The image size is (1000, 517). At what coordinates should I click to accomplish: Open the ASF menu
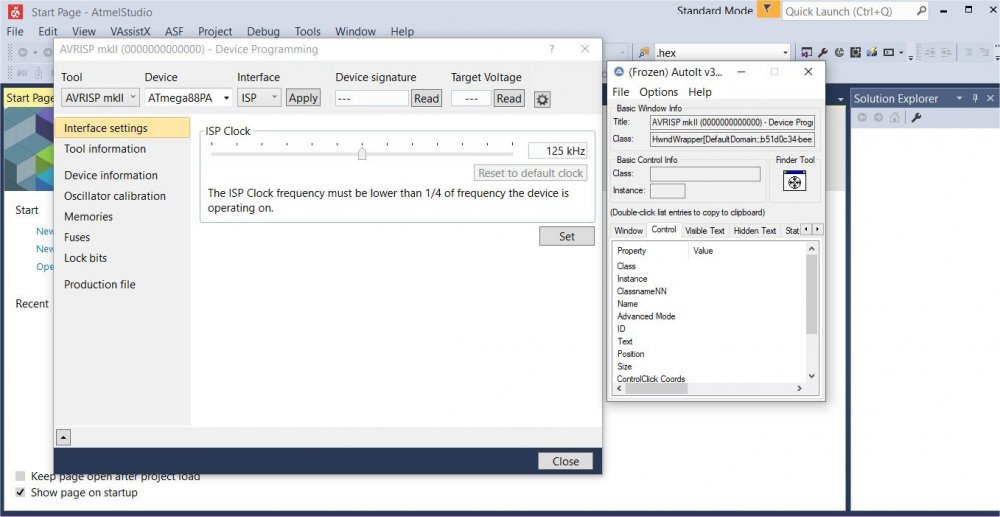tap(174, 31)
